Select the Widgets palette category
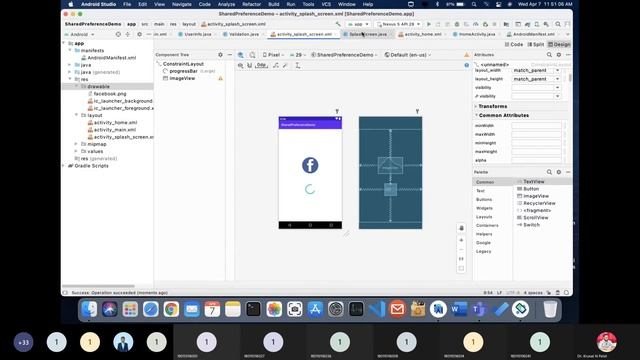This screenshot has width=640, height=360. (484, 208)
